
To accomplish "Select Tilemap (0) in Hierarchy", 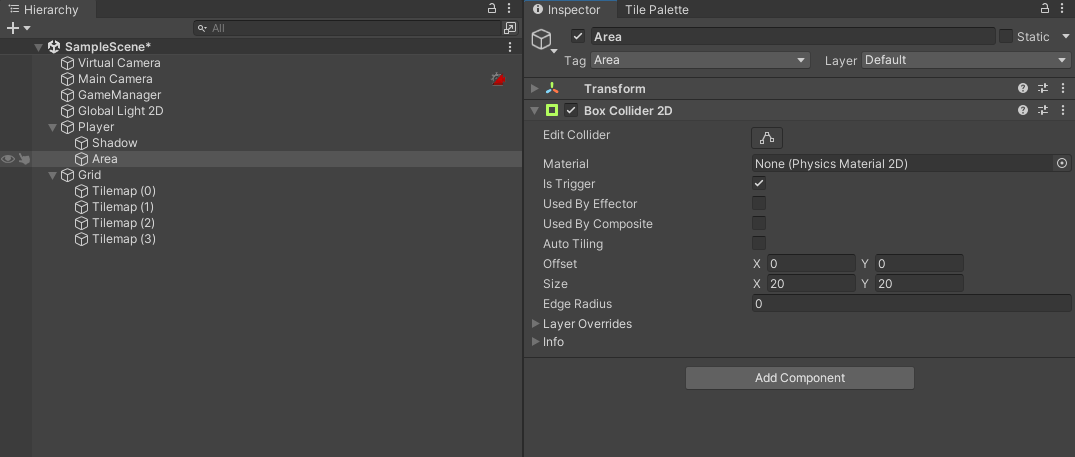I will (124, 191).
